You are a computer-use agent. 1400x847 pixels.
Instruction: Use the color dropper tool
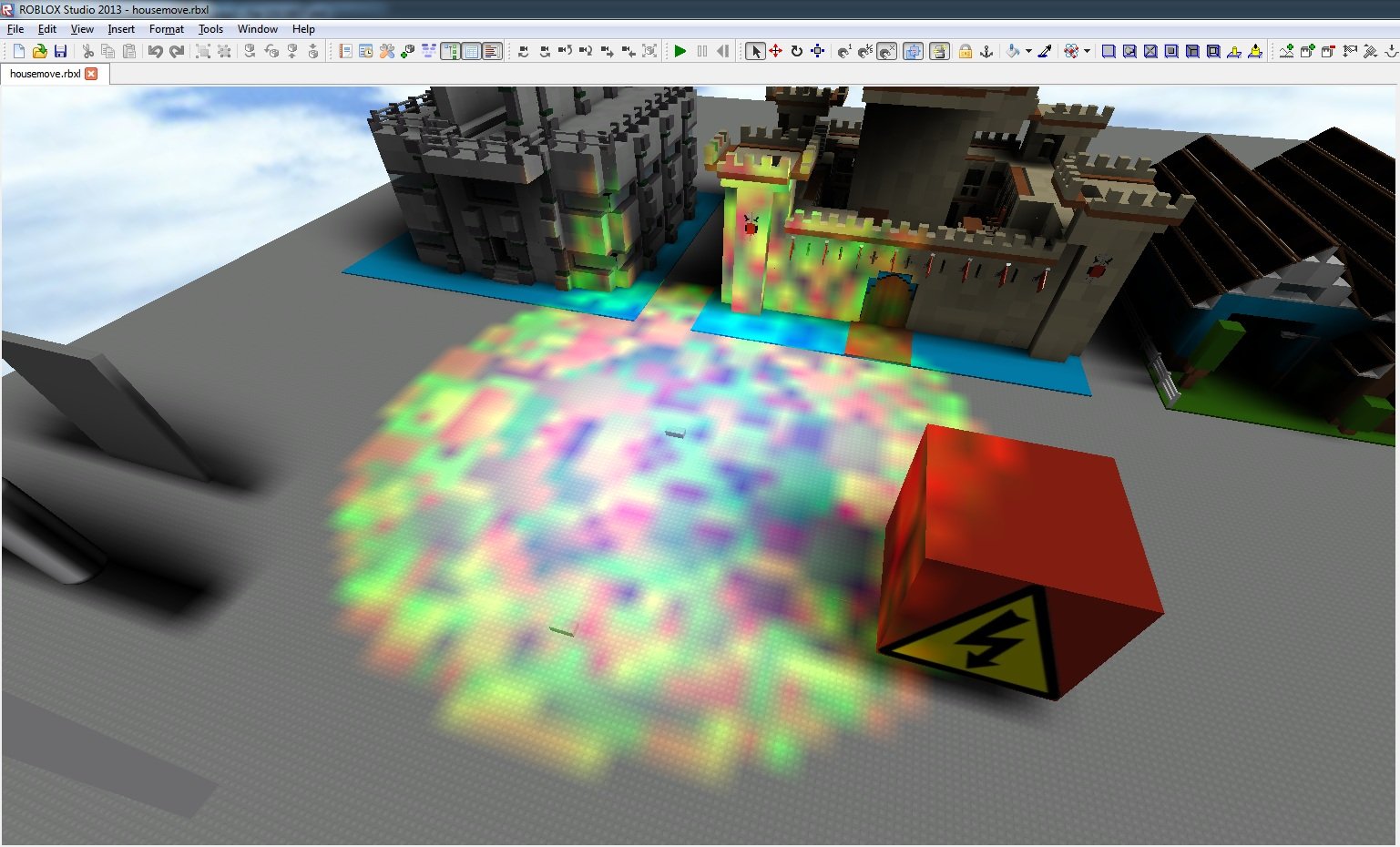click(x=1045, y=51)
